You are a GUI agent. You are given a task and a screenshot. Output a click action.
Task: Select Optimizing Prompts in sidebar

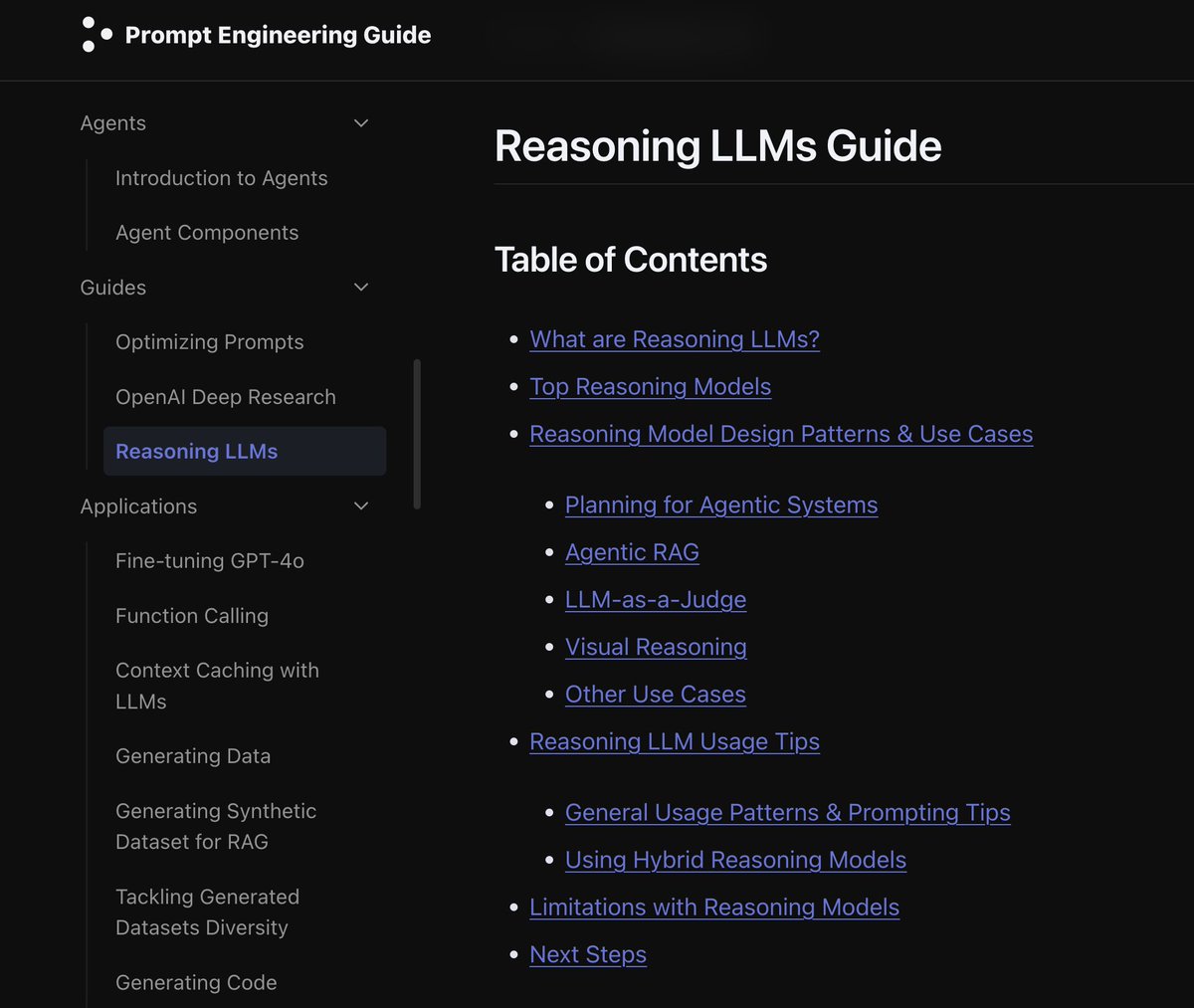(210, 342)
